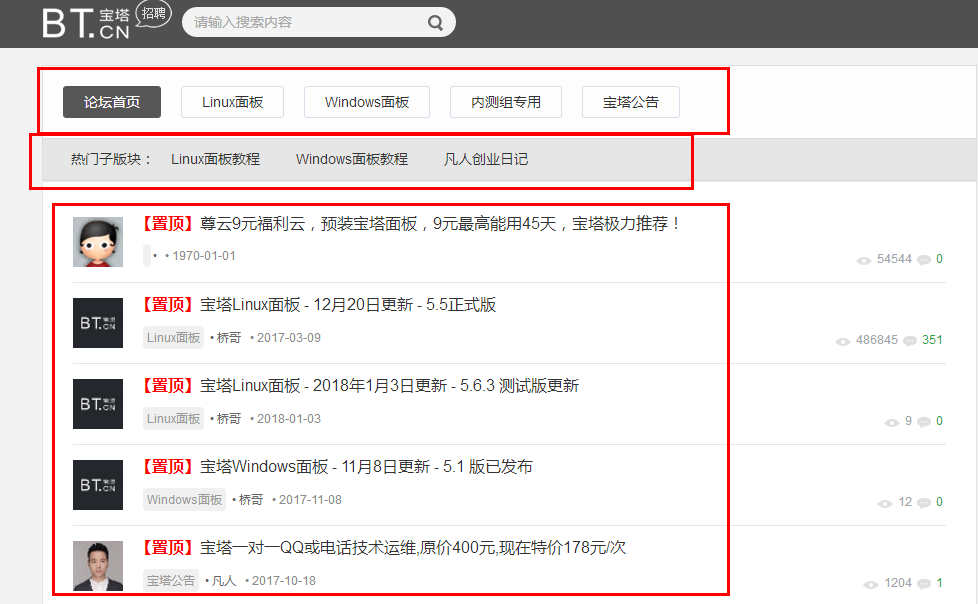The width and height of the screenshot is (978, 604).
Task: Open the 招聘 speech bubble badge
Action: [153, 14]
